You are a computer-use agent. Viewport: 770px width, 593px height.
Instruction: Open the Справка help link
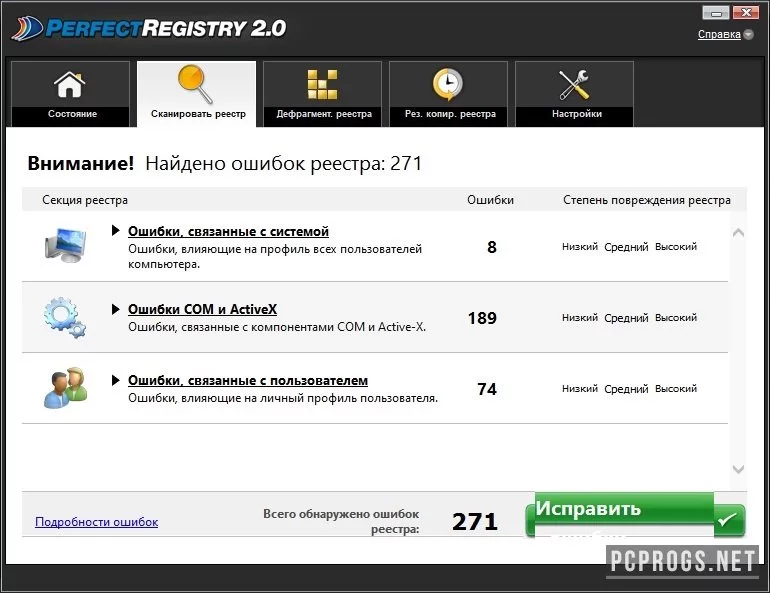pos(719,34)
